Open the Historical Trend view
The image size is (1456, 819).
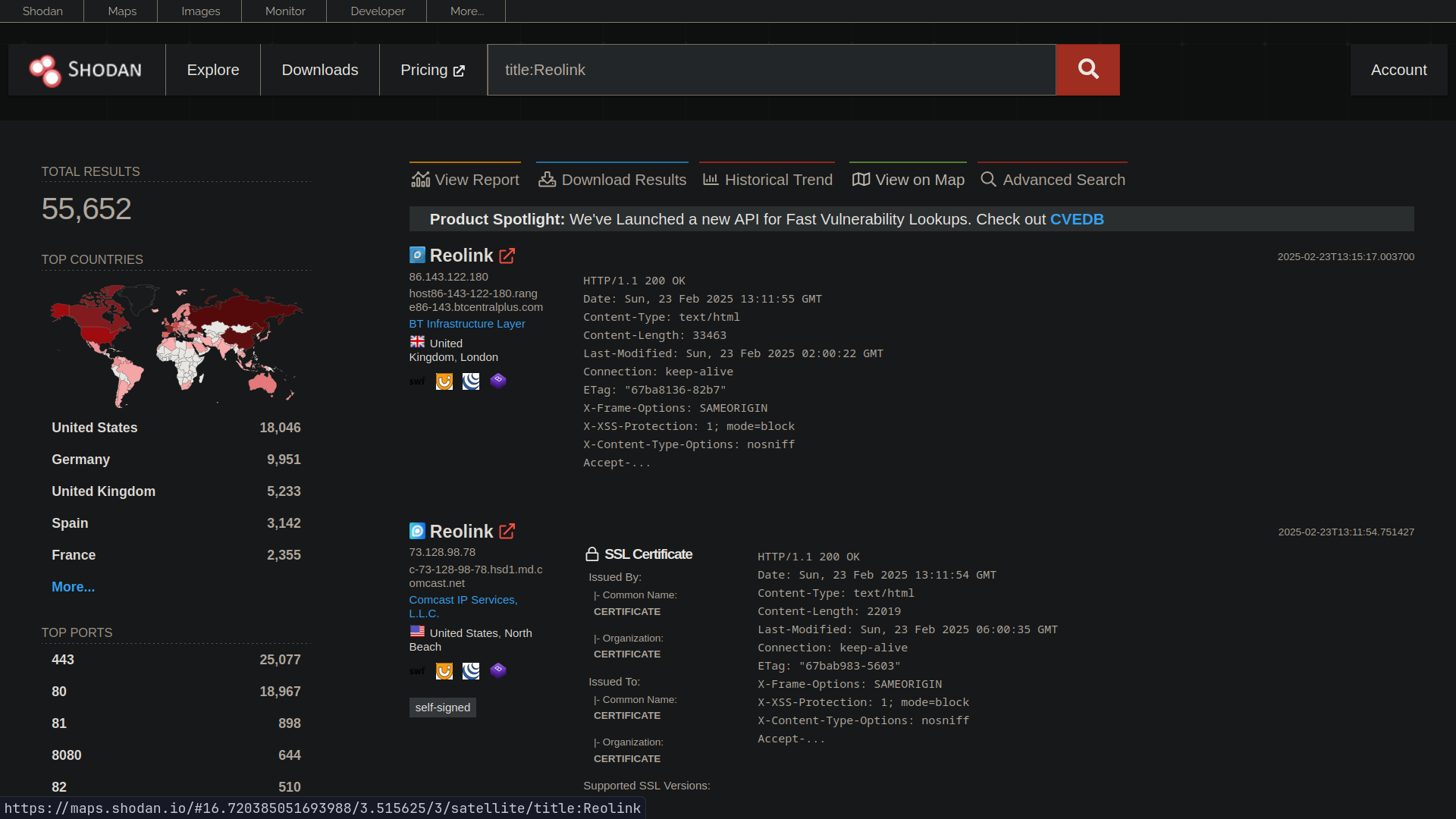click(x=767, y=179)
